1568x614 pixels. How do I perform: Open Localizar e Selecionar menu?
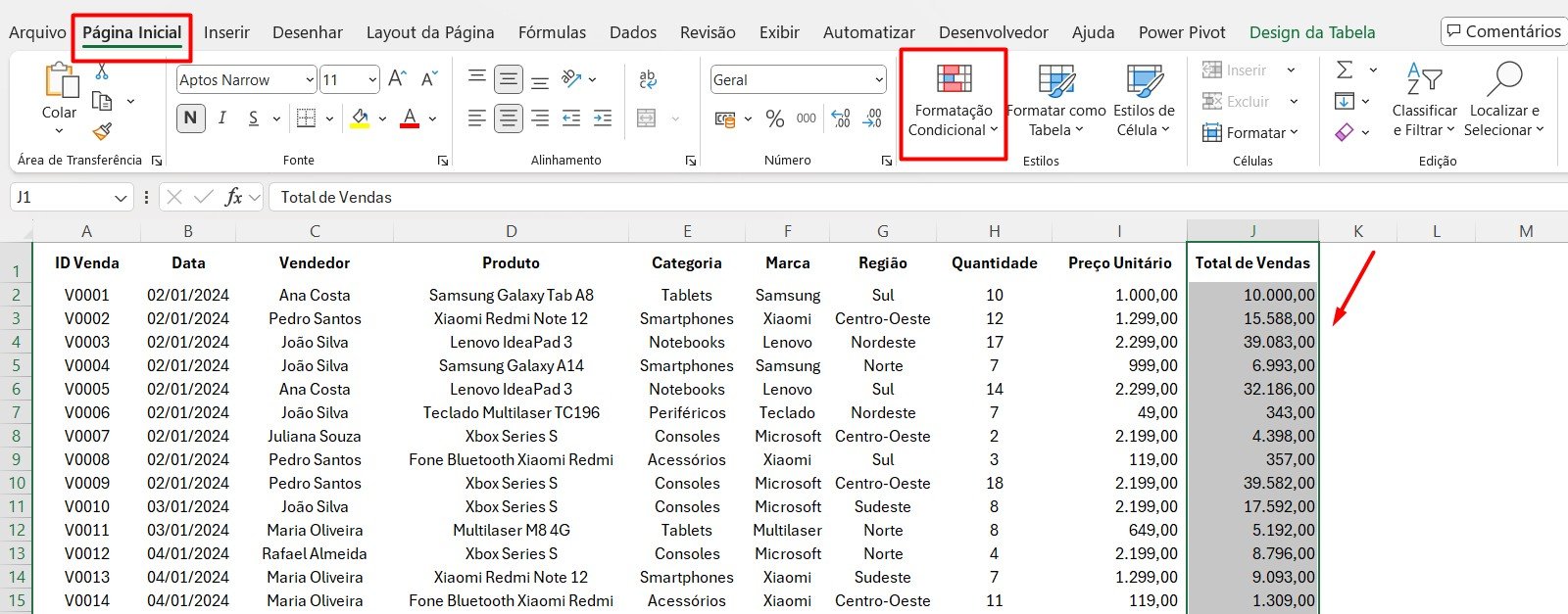(1504, 101)
